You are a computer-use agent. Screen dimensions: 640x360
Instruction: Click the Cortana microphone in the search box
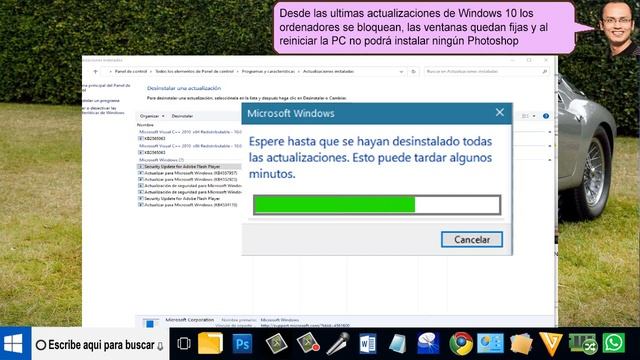[160, 346]
